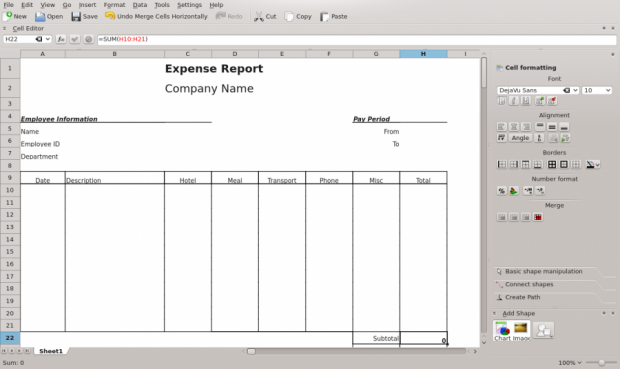
Task: Toggle align center horizontally
Action: 514,127
